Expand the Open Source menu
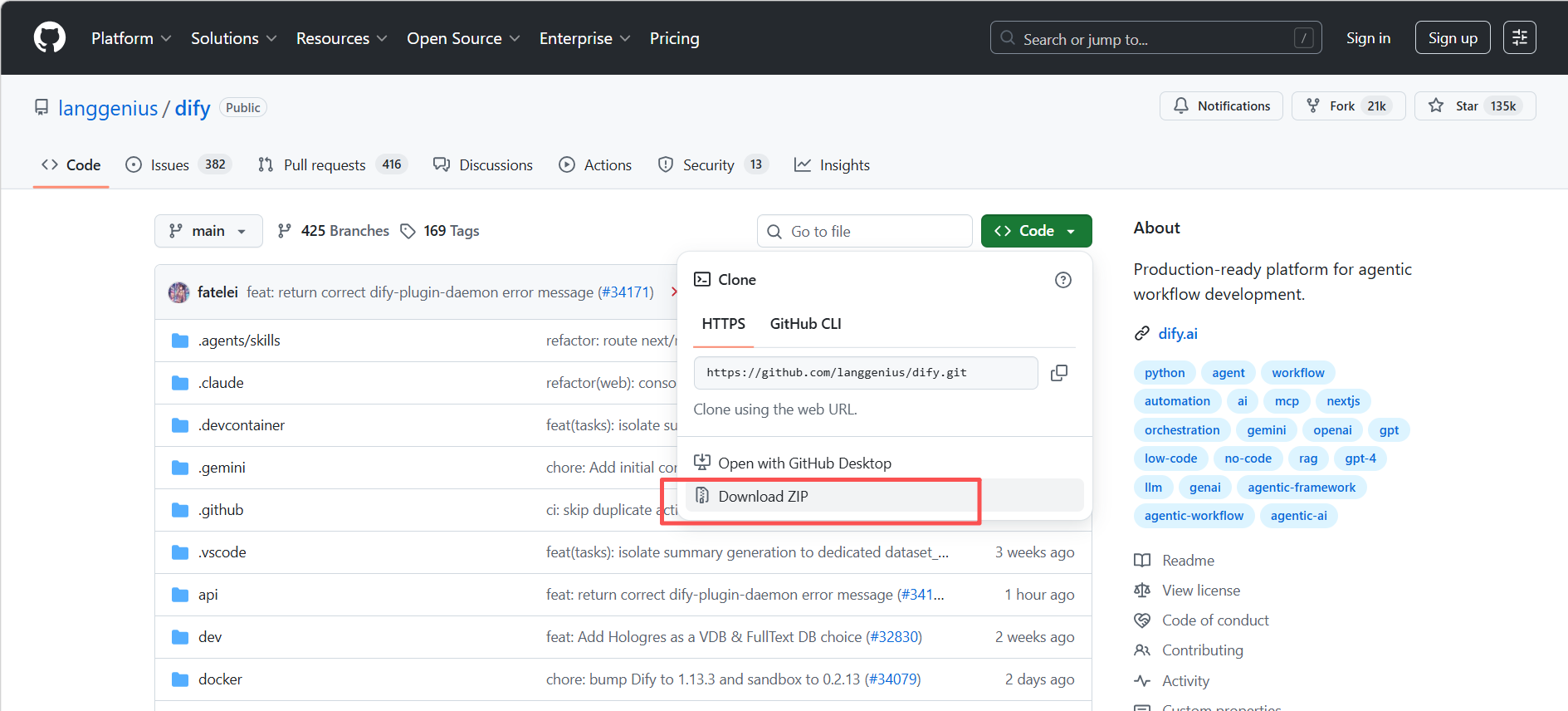Viewport: 1568px width, 711px height. click(463, 38)
